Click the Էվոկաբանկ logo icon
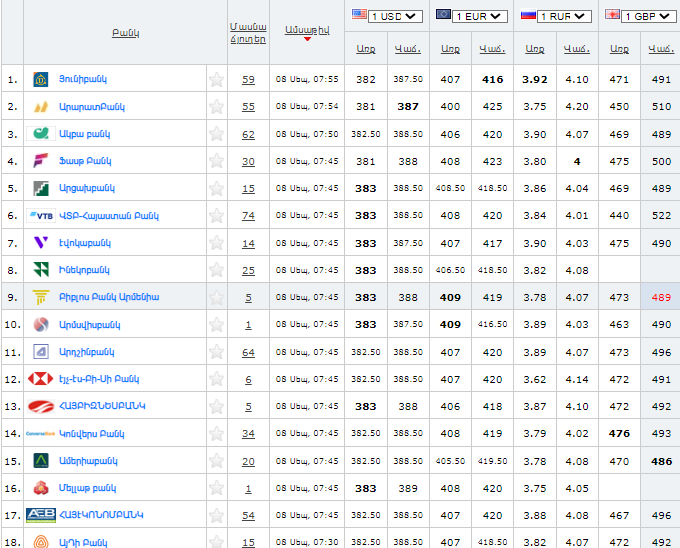The width and height of the screenshot is (680, 548). pyautogui.click(x=41, y=242)
